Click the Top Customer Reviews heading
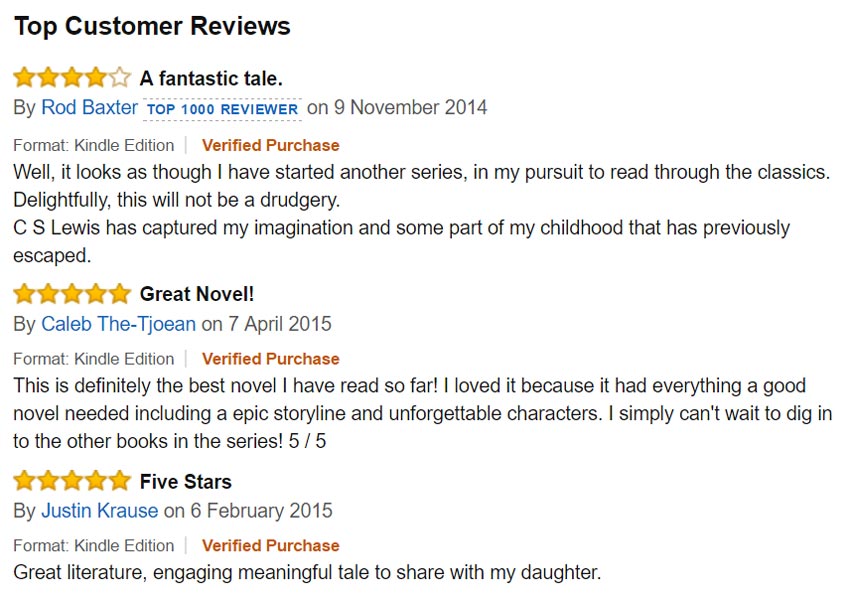850x599 pixels. [x=152, y=26]
